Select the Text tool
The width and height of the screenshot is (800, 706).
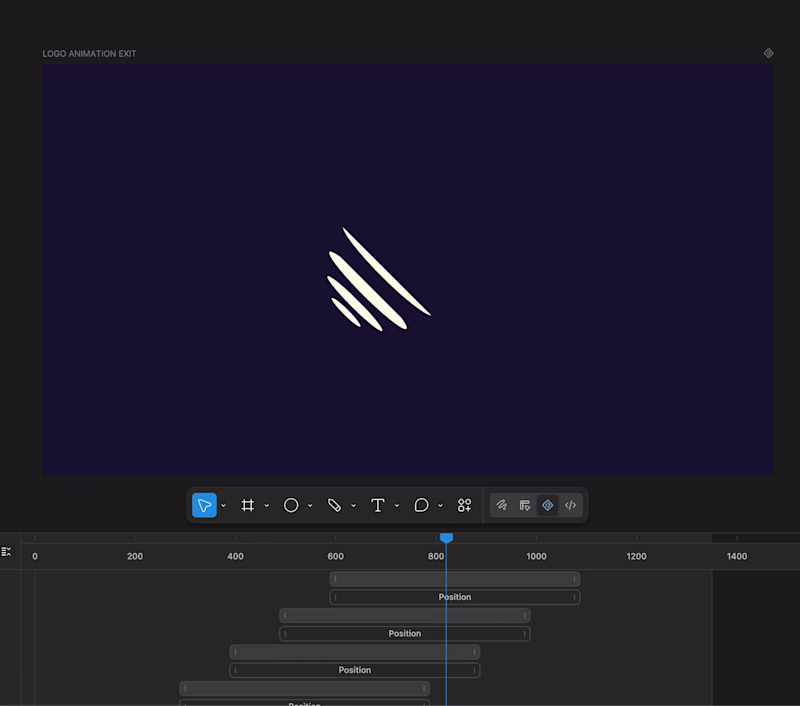pos(378,505)
